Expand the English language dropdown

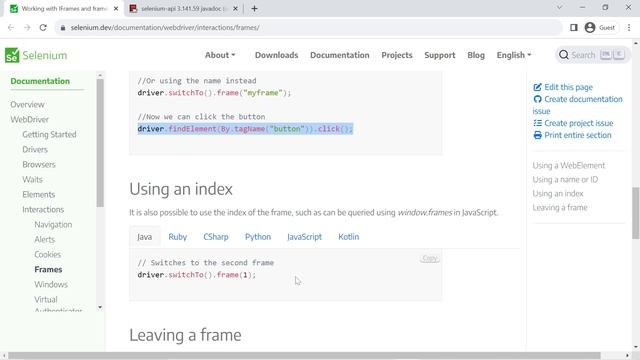[514, 55]
